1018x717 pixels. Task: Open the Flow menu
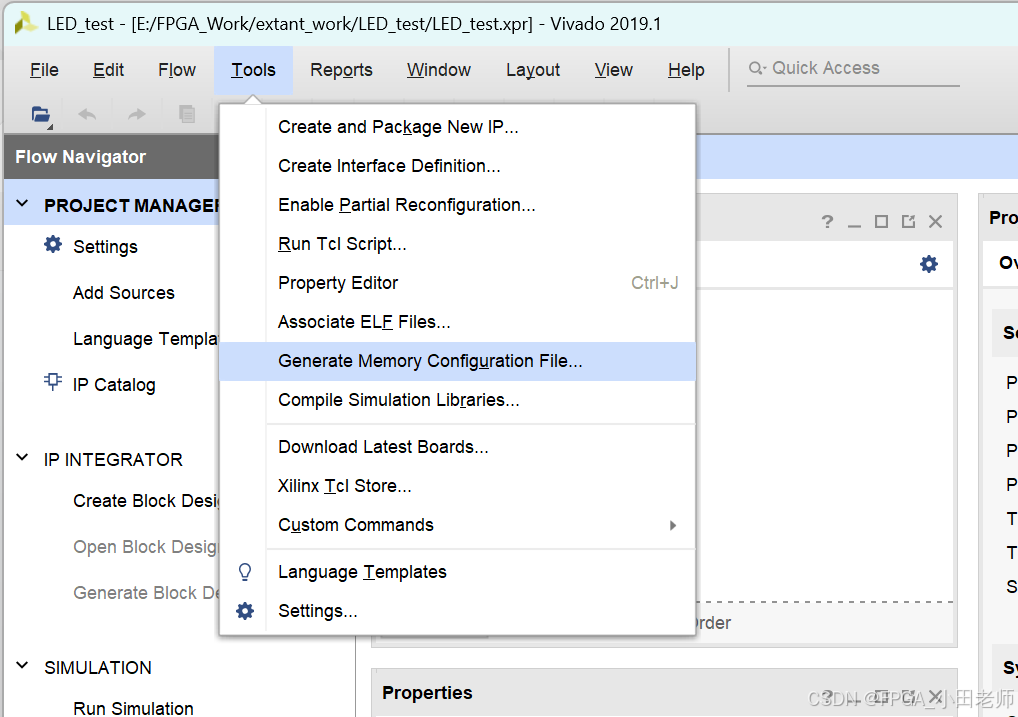(x=177, y=69)
